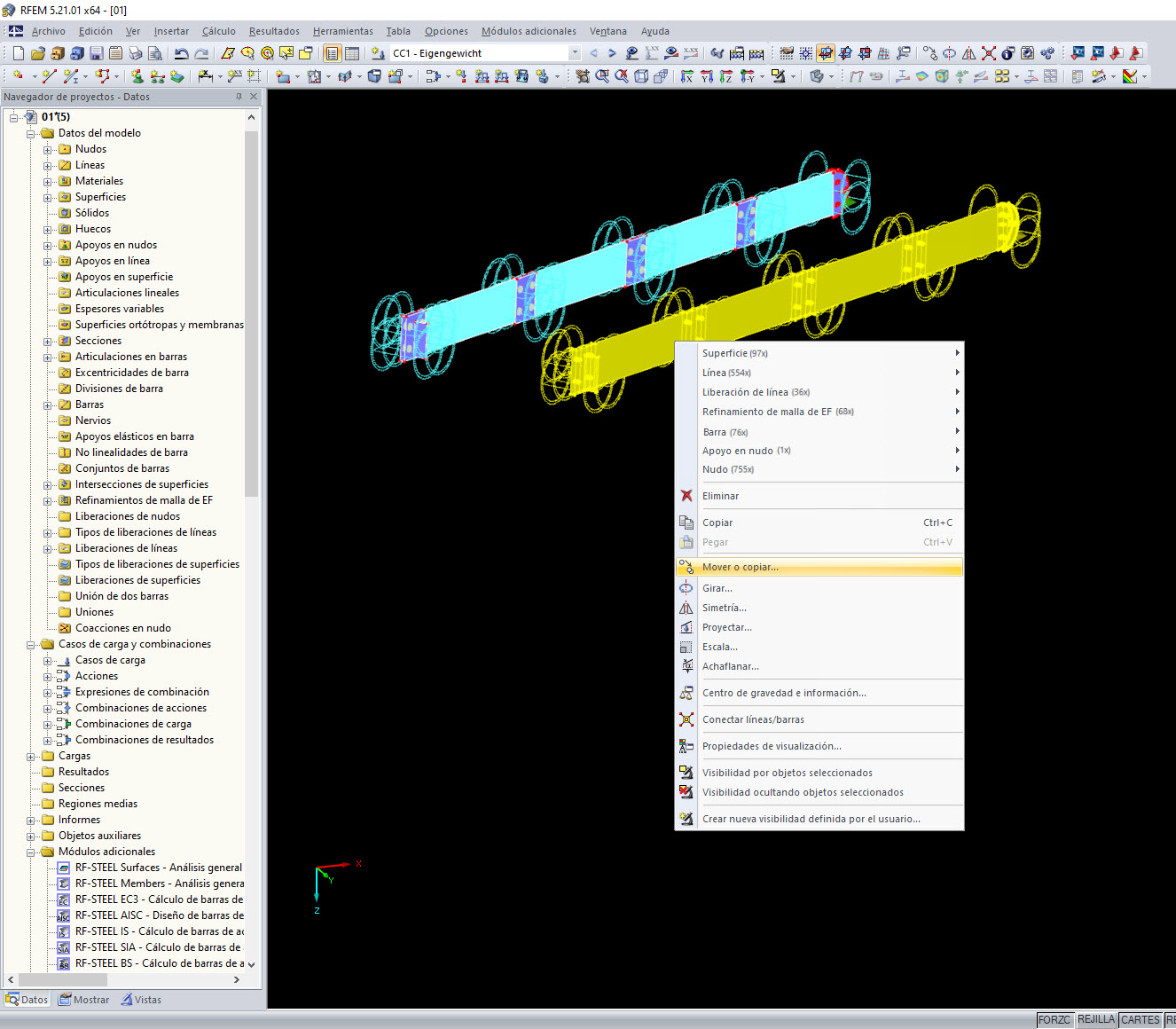Click the Save diskette icon
Screen dimensions: 1176x1029
(x=96, y=53)
